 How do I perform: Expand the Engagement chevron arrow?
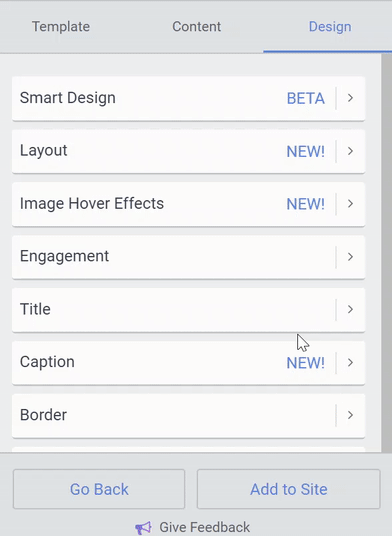350,257
